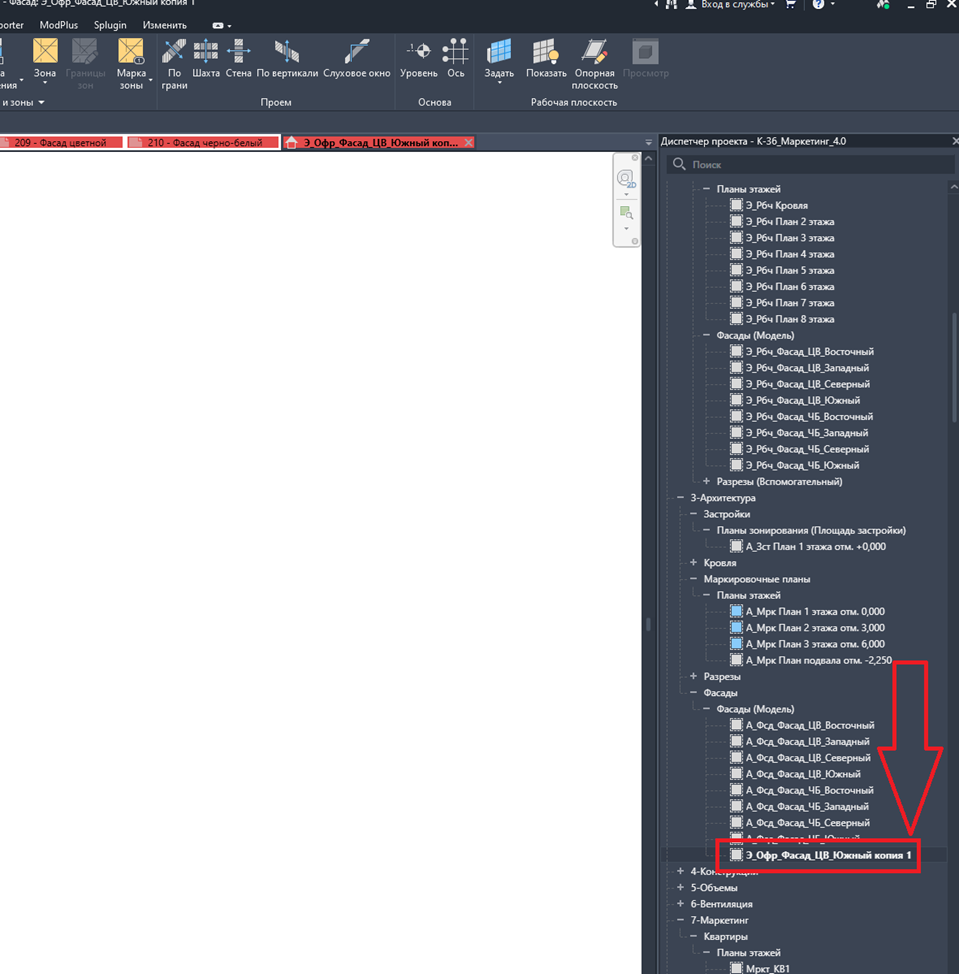Select the Слуховое окно dormer tool

pyautogui.click(x=357, y=58)
